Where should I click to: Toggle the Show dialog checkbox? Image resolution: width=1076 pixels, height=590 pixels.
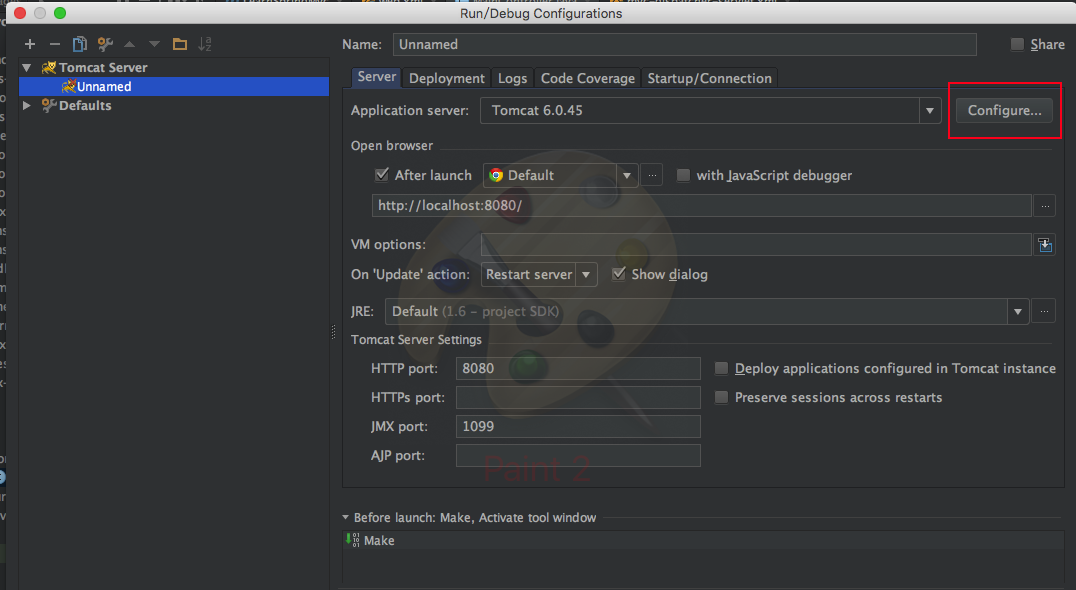pyautogui.click(x=619, y=274)
